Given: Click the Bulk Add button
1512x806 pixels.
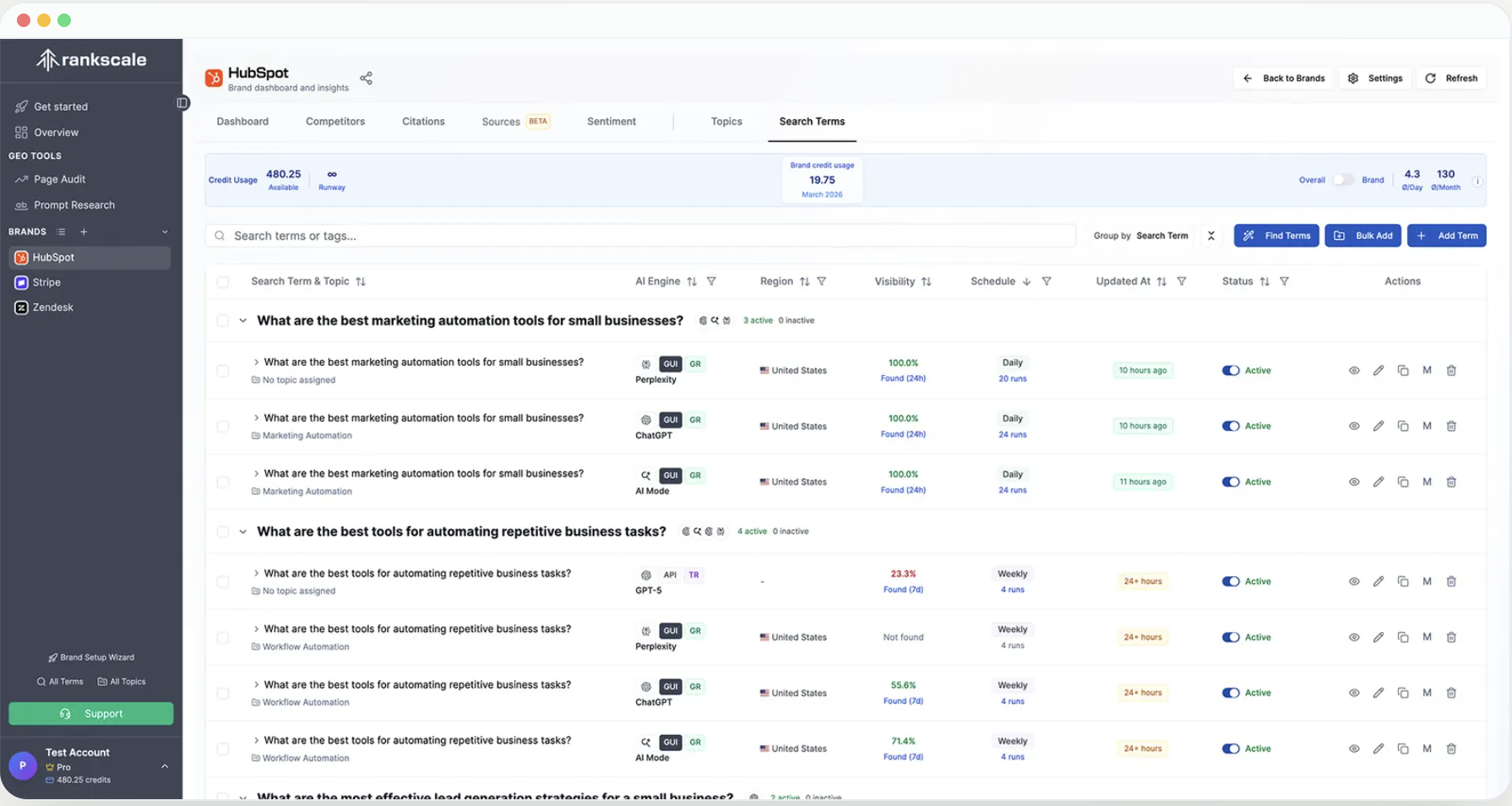Looking at the screenshot, I should [x=1362, y=236].
